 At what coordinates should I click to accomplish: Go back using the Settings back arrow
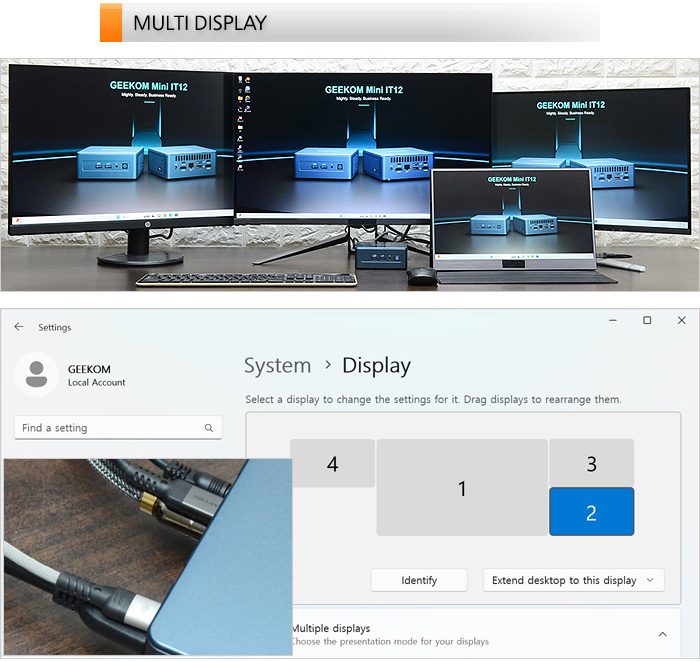point(19,327)
